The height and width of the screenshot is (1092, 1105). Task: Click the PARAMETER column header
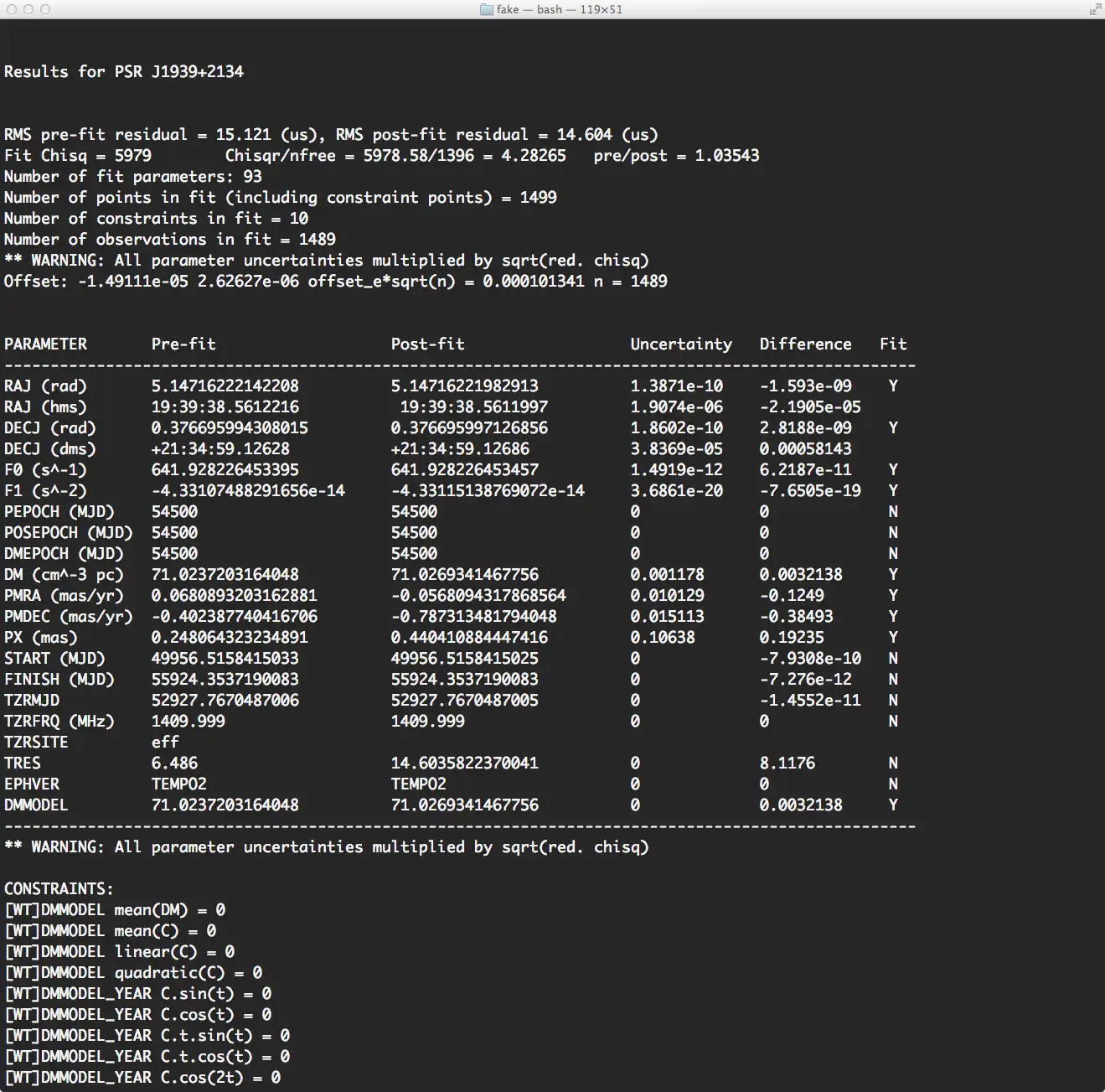45,344
